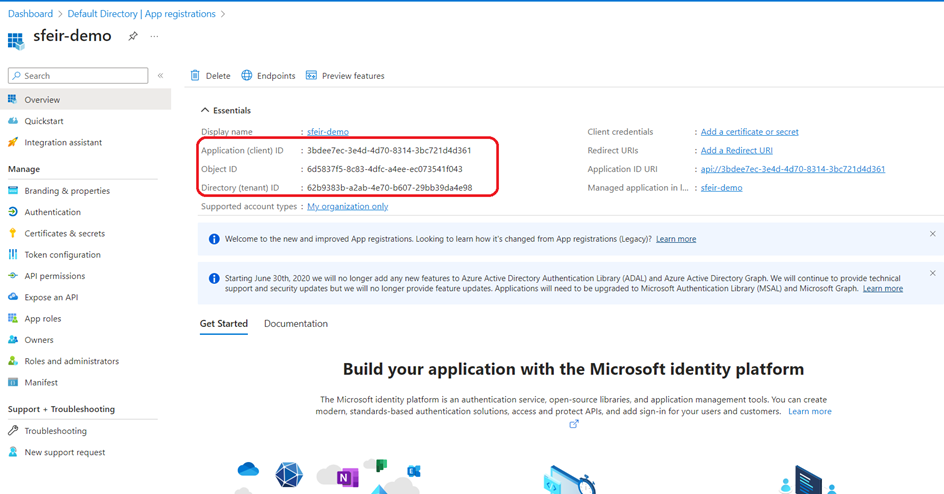The image size is (944, 494).
Task: Open the Manifest editor
Action: pyautogui.click(x=41, y=382)
